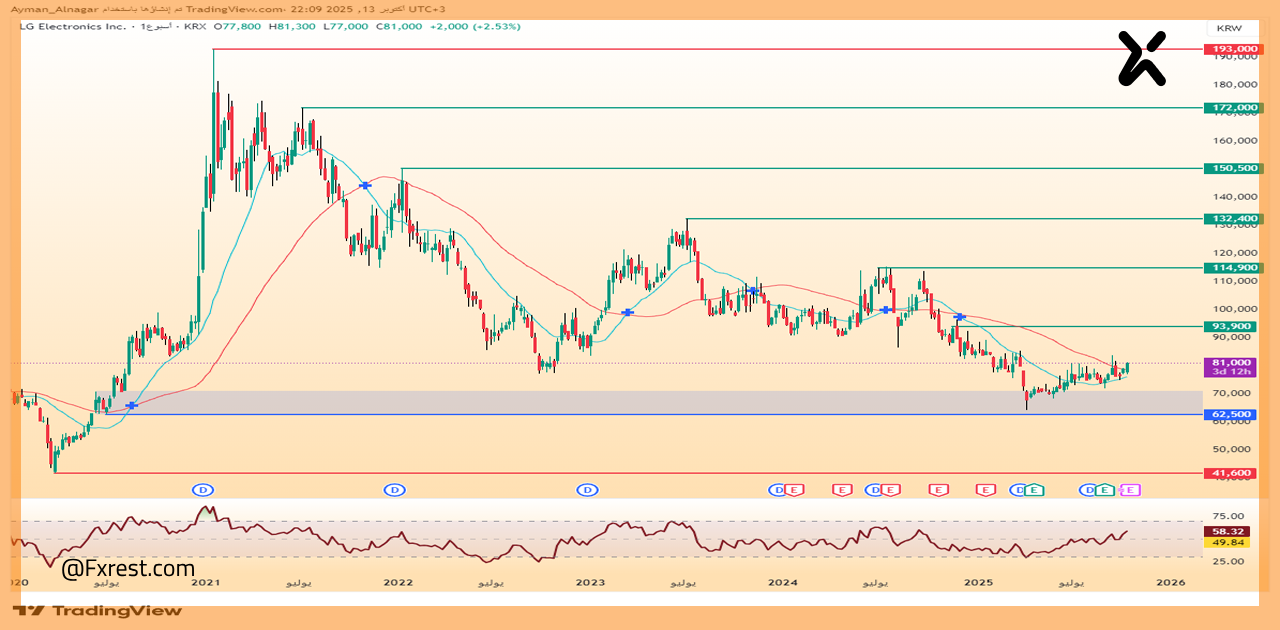This screenshot has height=630, width=1280.
Task: Click the dividend D marker near 2021
Action: (203, 489)
